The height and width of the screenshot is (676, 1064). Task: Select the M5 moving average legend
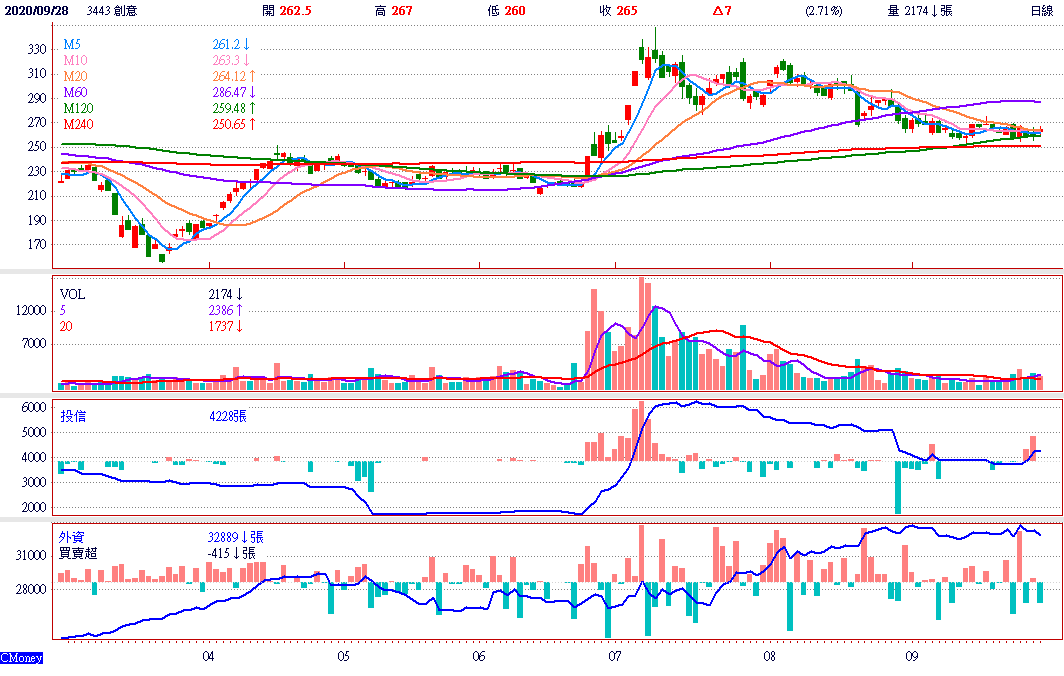72,45
